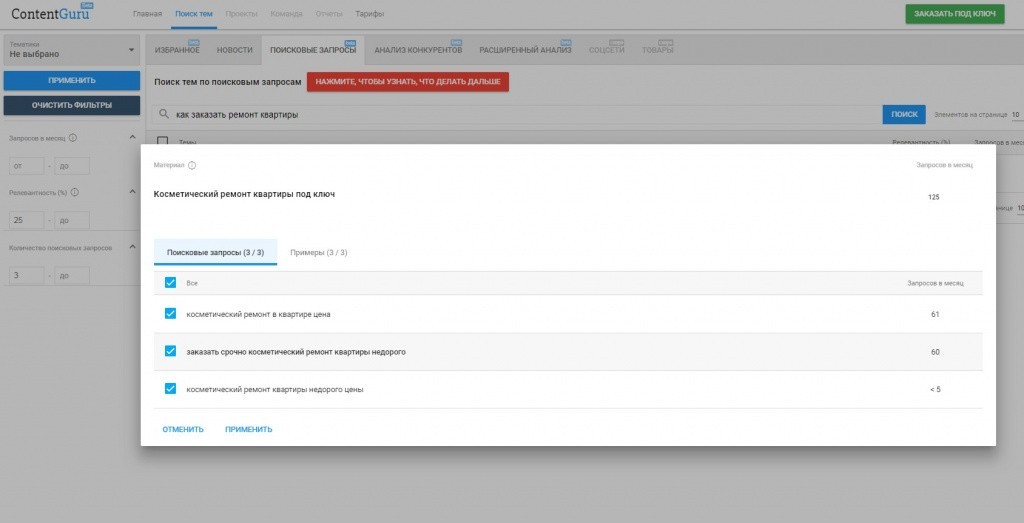Click the Релевантность minimum field showing 25
Viewport: 1024px width, 523px height.
pos(25,220)
